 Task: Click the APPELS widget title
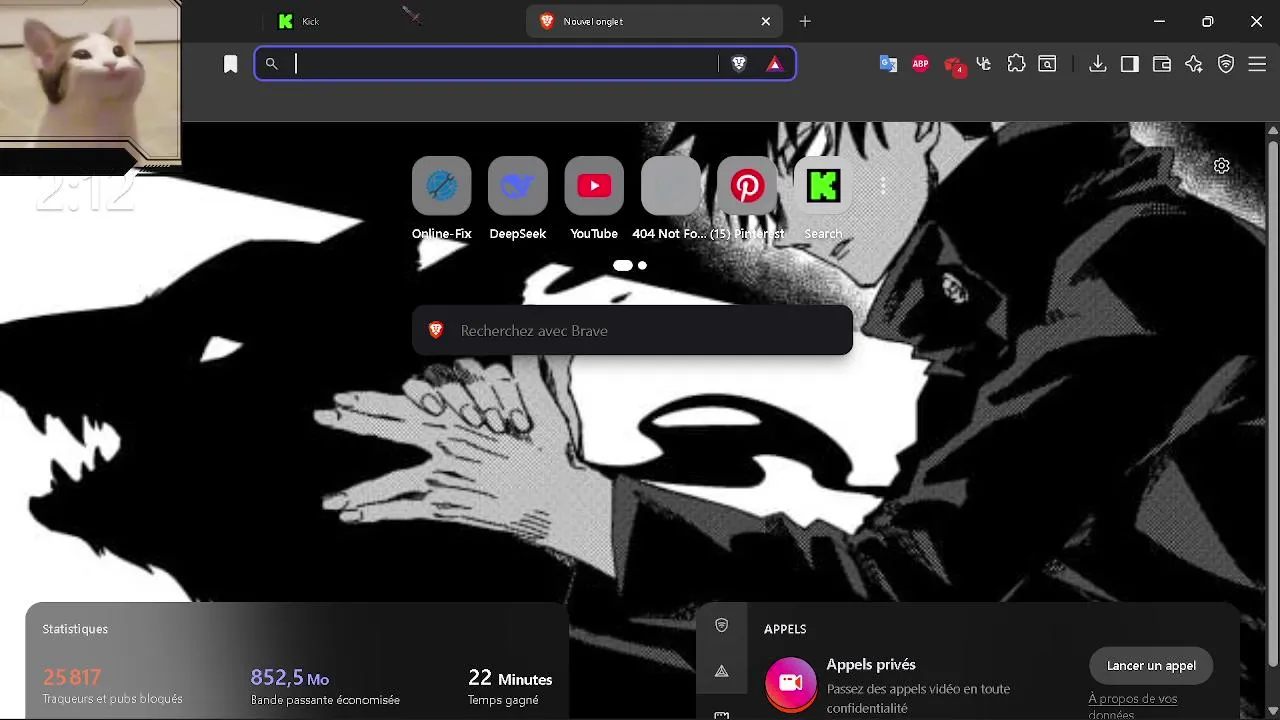[x=785, y=629]
